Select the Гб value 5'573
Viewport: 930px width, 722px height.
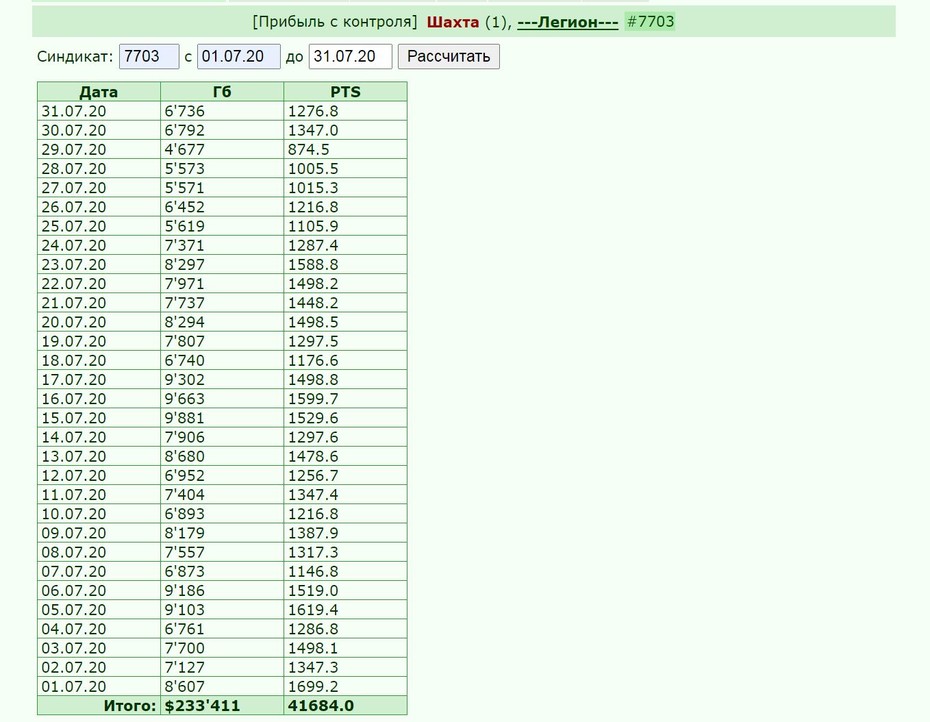[184, 168]
